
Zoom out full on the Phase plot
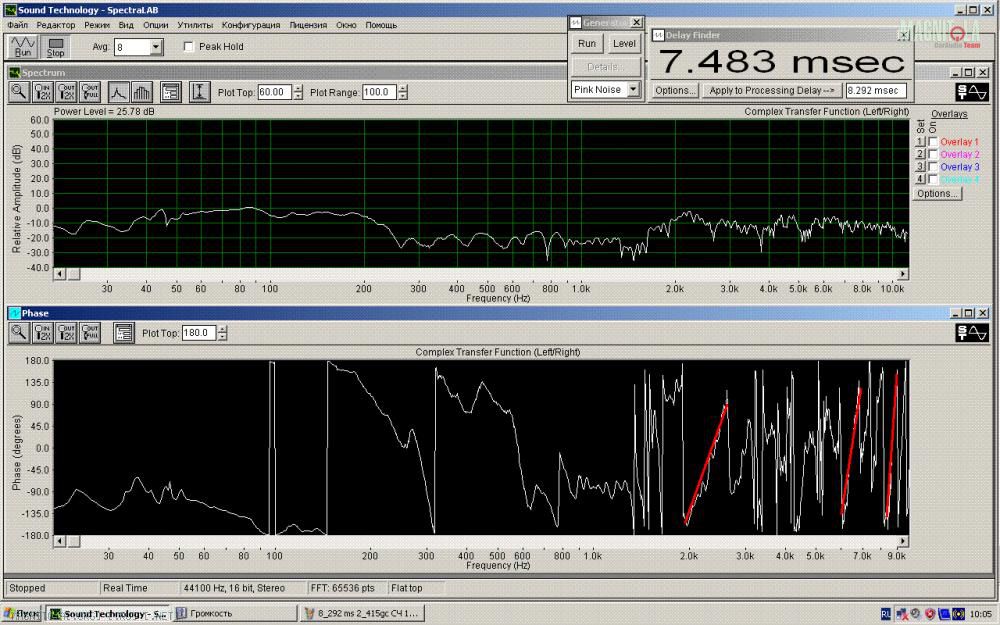tap(90, 332)
